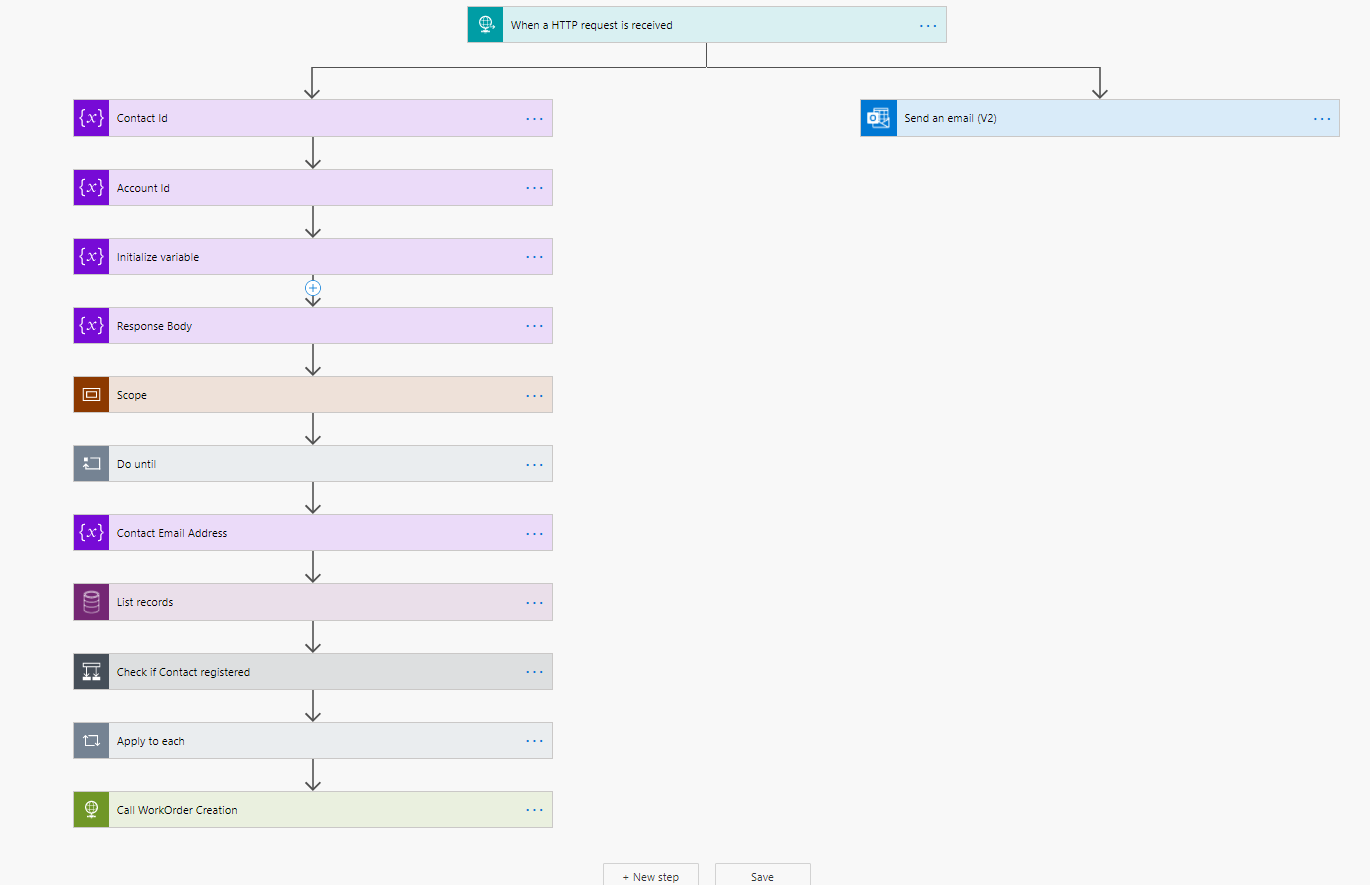Screen dimensions: 1370x885
Task: Click the Apply to each loop icon
Action: coord(91,741)
